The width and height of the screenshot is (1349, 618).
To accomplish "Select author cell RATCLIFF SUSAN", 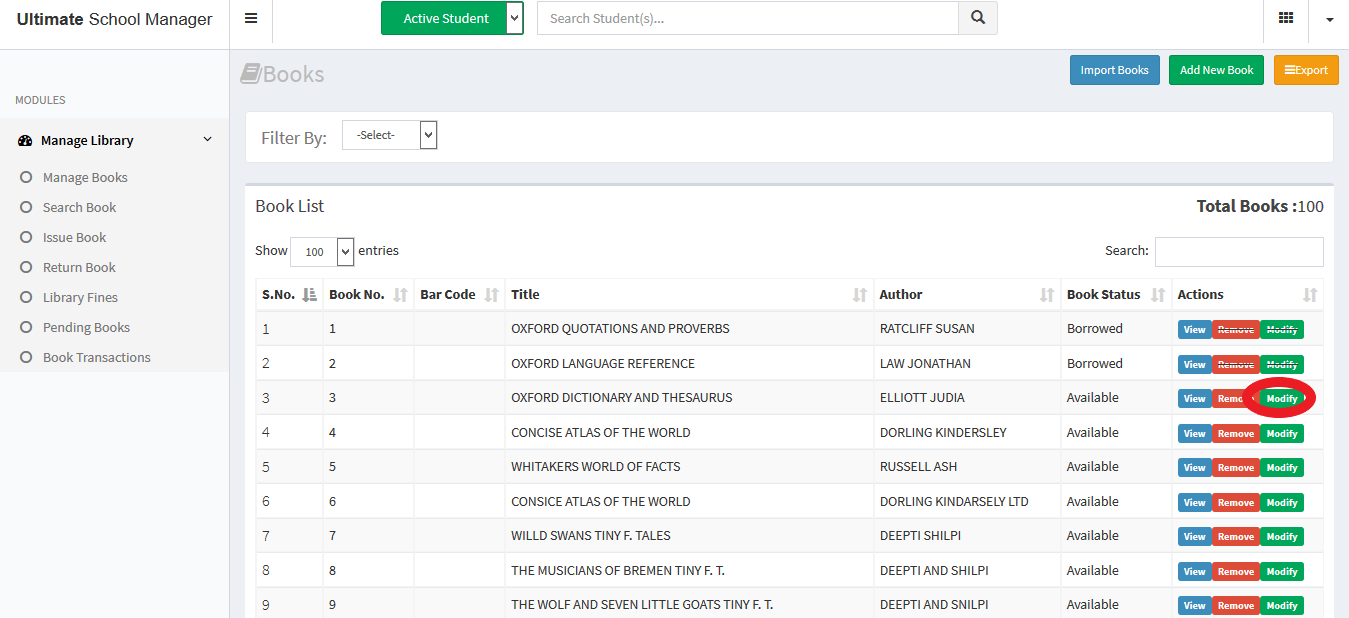I will click(x=927, y=328).
